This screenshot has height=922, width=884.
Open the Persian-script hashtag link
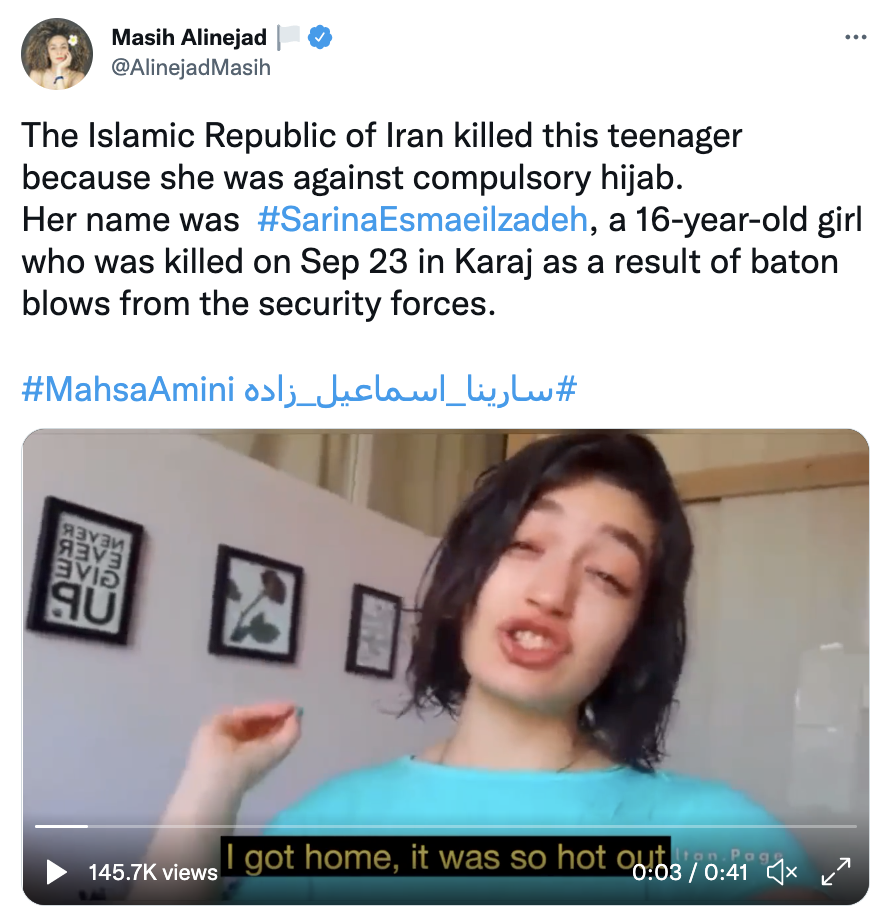pyautogui.click(x=410, y=389)
